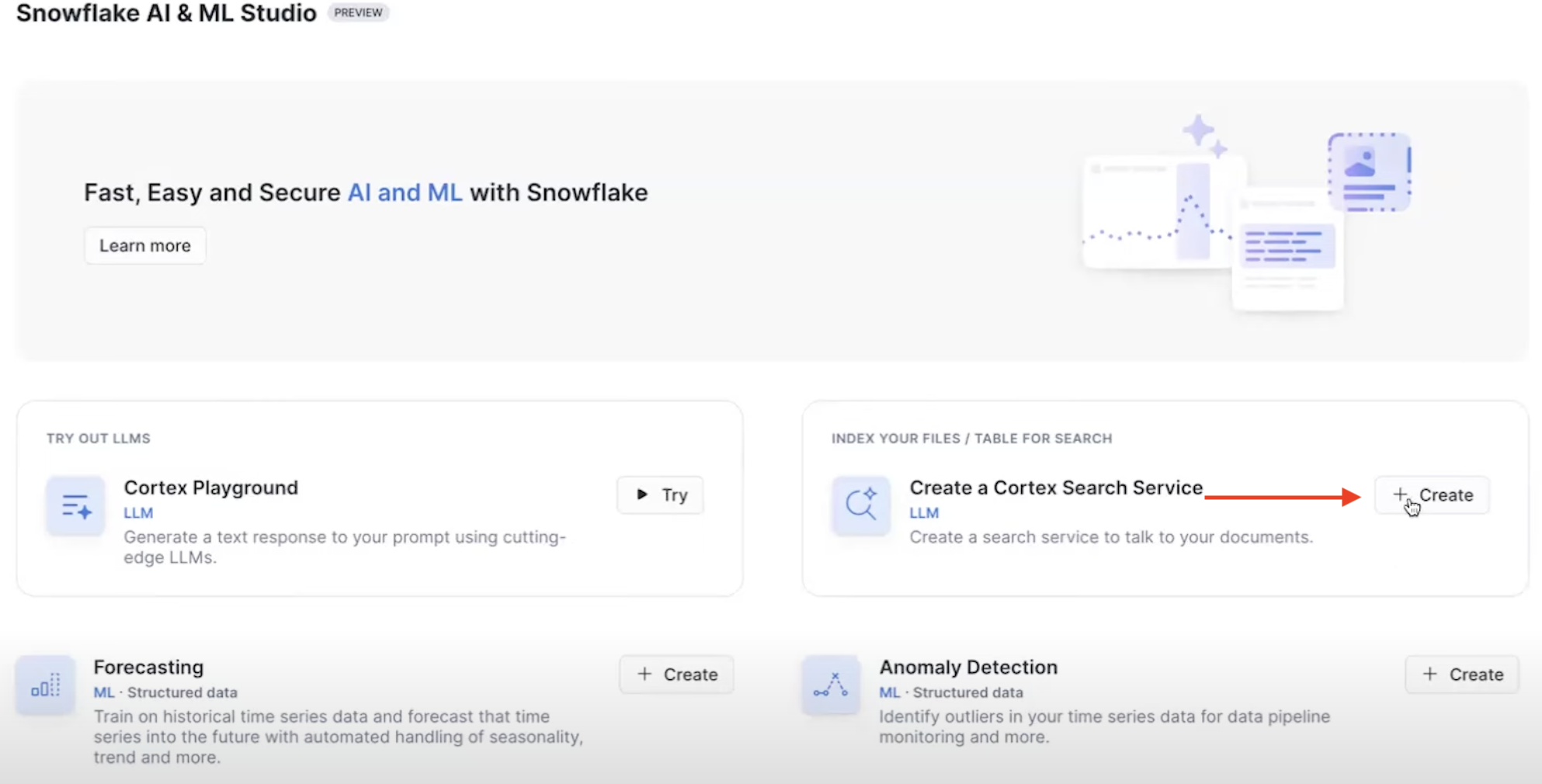Create an Anomaly Detection model
Screen dimensions: 1542x784
1462,675
